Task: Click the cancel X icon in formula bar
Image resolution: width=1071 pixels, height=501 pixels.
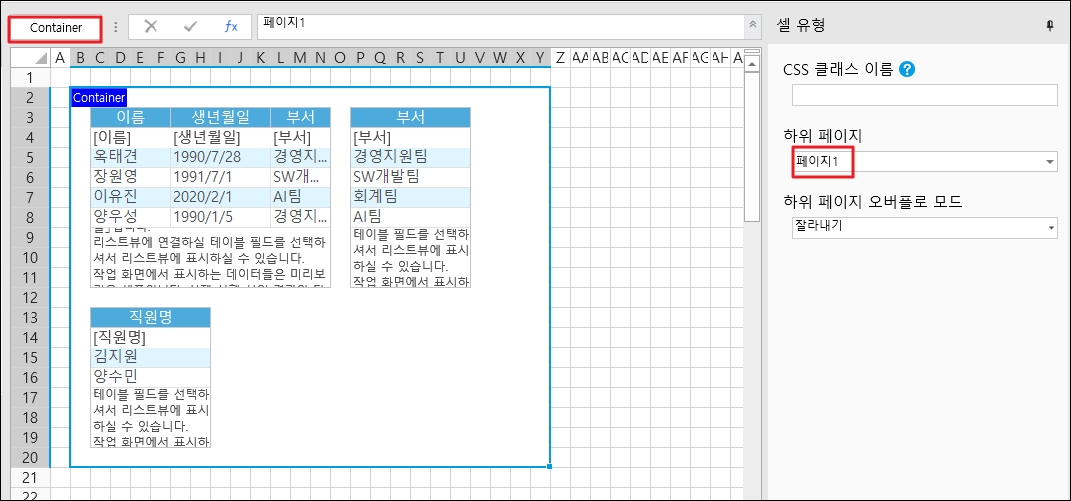Action: [x=151, y=27]
